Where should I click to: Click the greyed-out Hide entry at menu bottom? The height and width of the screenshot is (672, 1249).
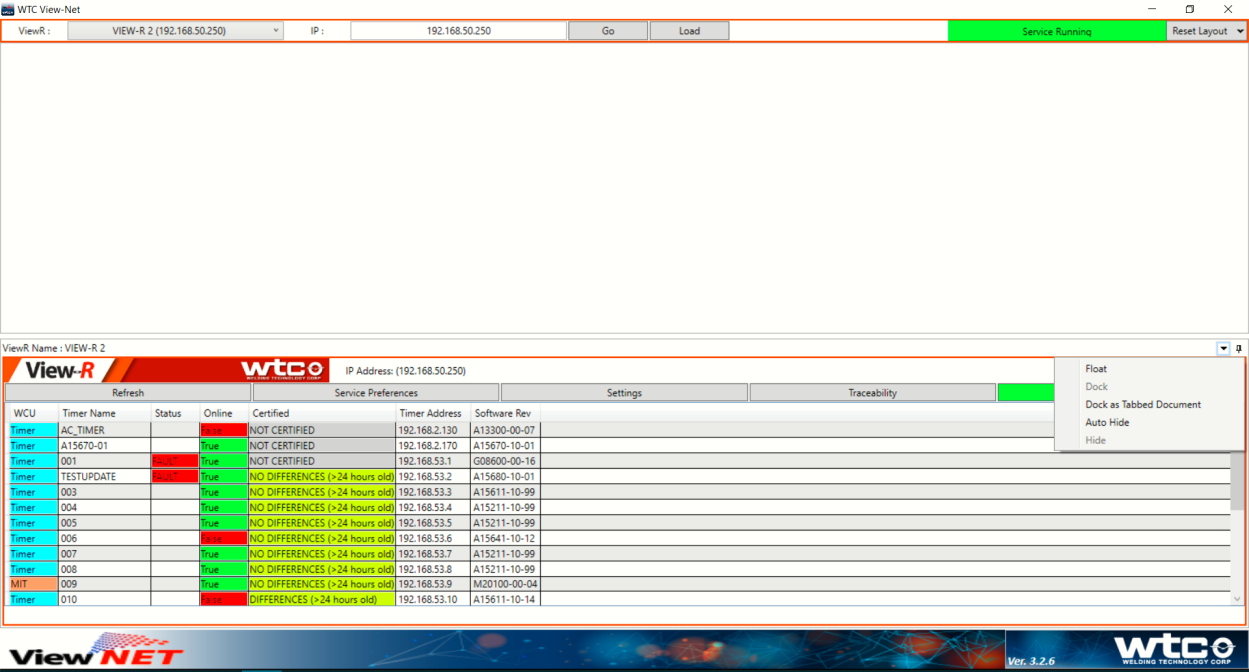click(x=1149, y=441)
